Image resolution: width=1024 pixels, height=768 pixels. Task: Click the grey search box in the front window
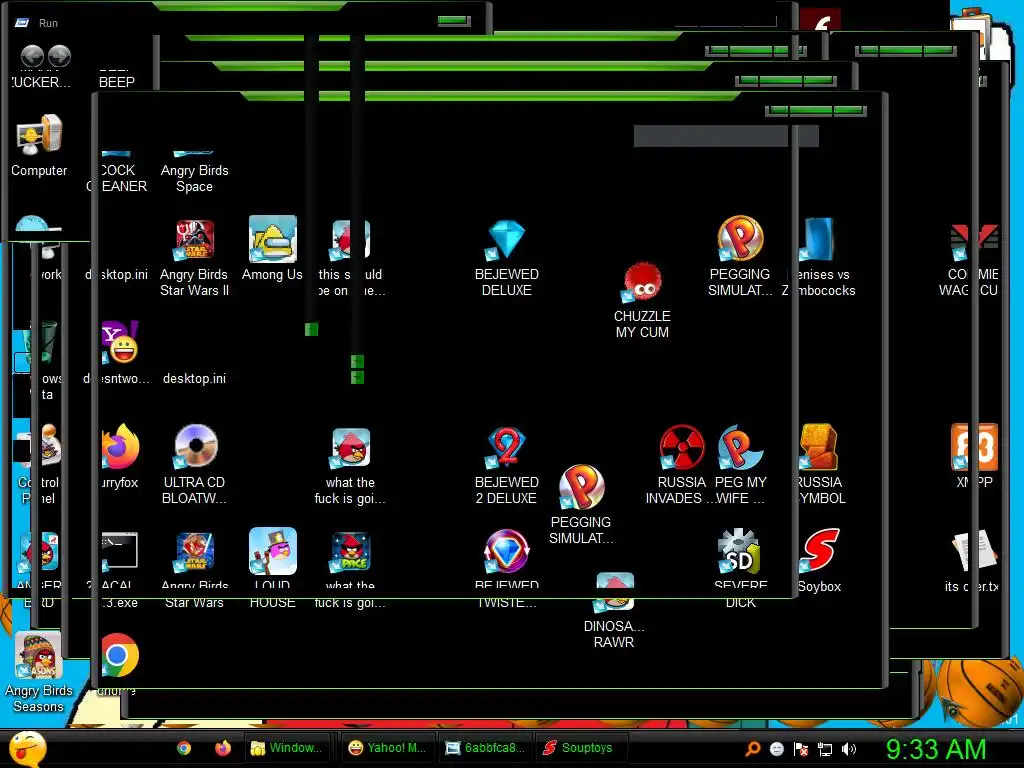tap(726, 136)
